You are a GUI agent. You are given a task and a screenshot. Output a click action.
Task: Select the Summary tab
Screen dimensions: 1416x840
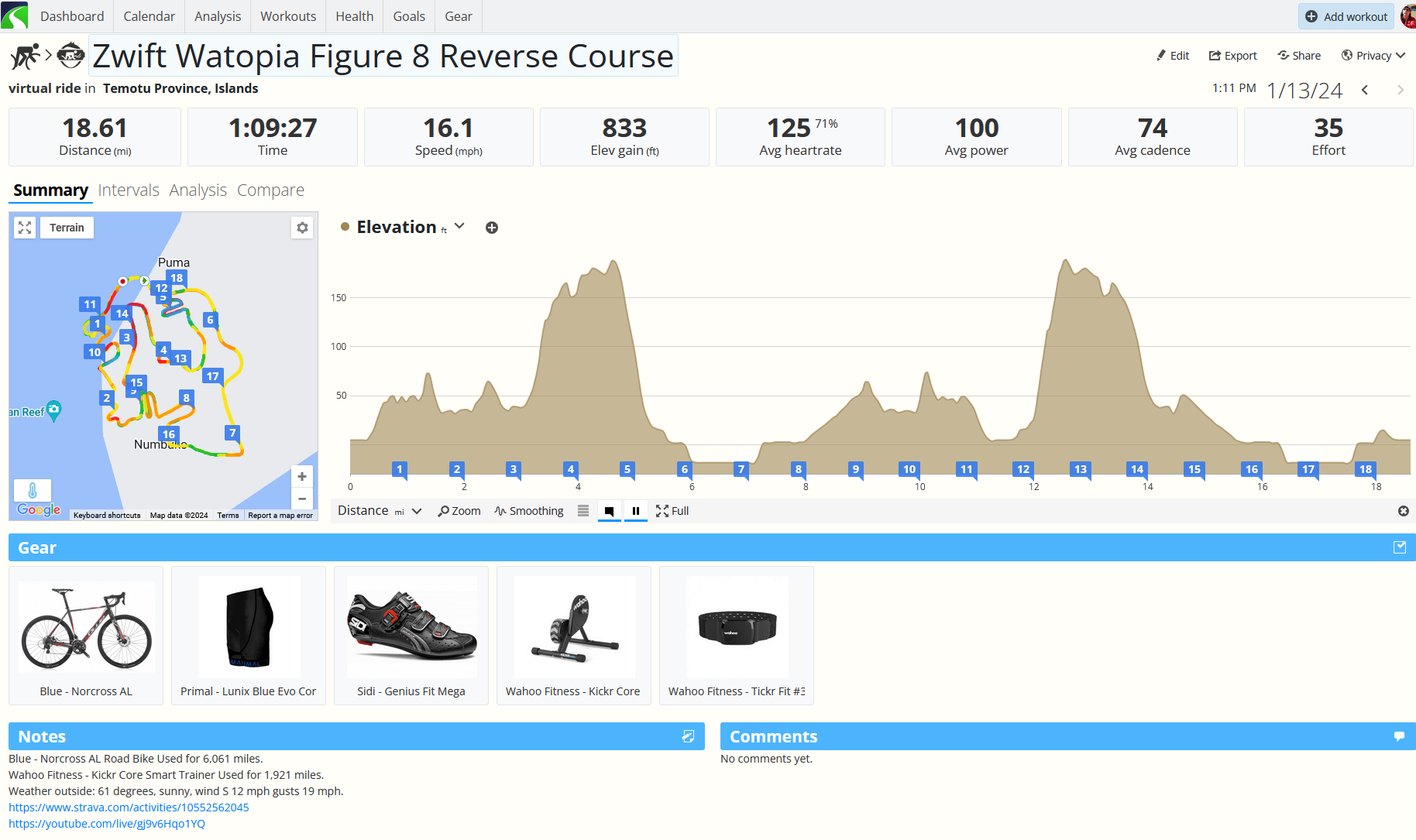[x=50, y=190]
